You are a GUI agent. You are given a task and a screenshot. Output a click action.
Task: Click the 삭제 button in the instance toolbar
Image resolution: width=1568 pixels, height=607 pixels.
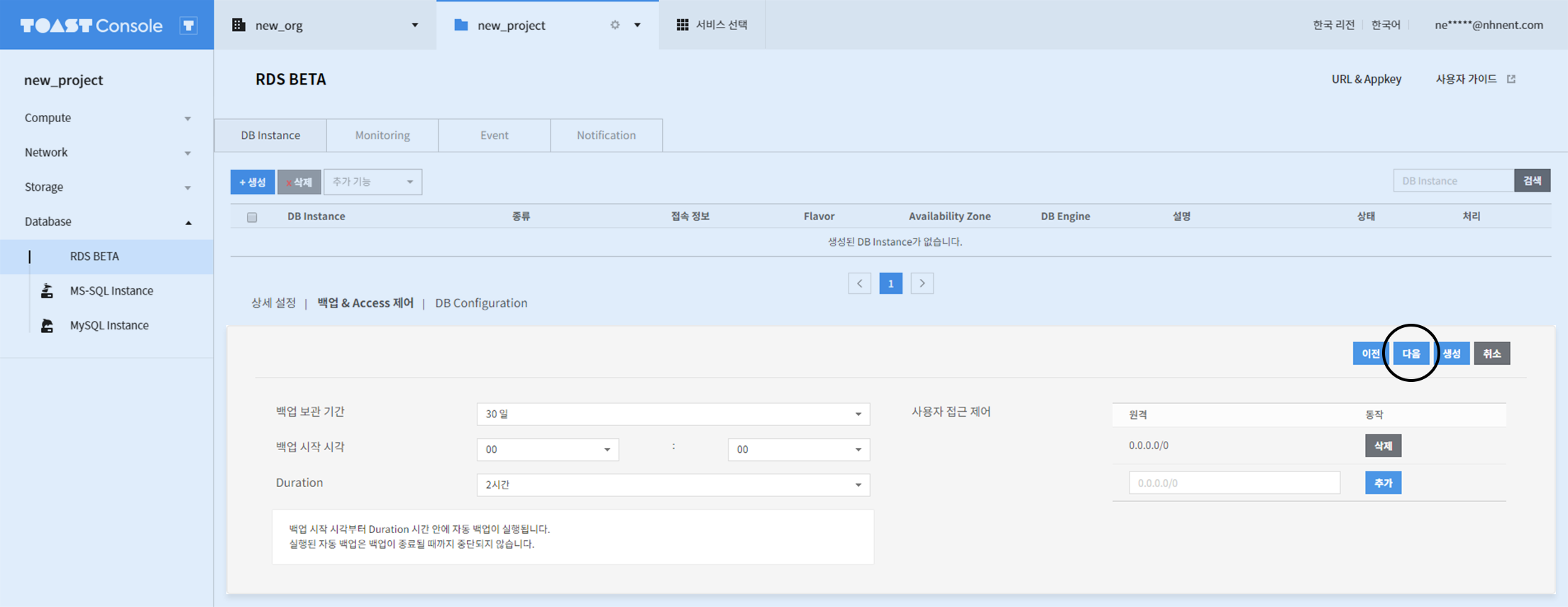[299, 182]
